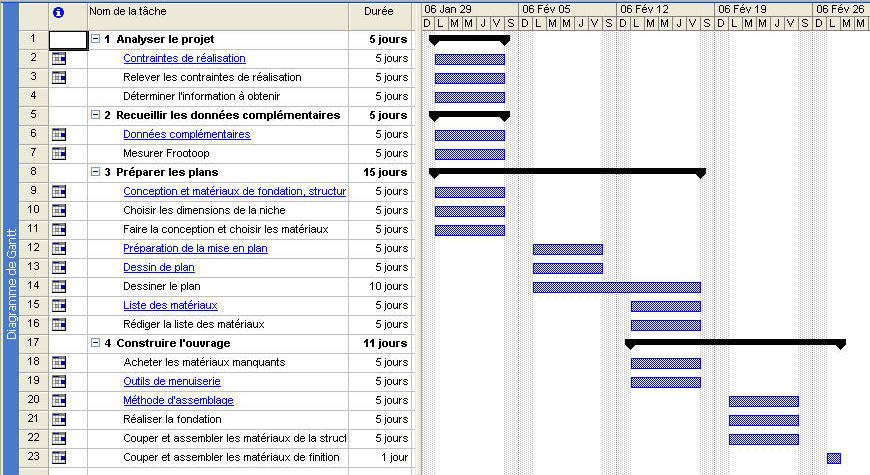
Task: Collapse the Préparer les plans summary task
Action: pyautogui.click(x=95, y=172)
